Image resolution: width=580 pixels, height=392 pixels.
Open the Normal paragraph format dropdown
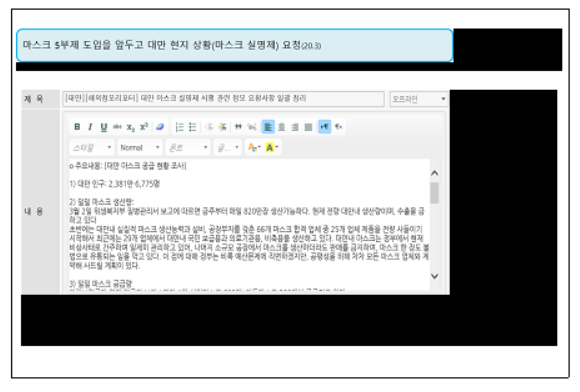(x=140, y=148)
